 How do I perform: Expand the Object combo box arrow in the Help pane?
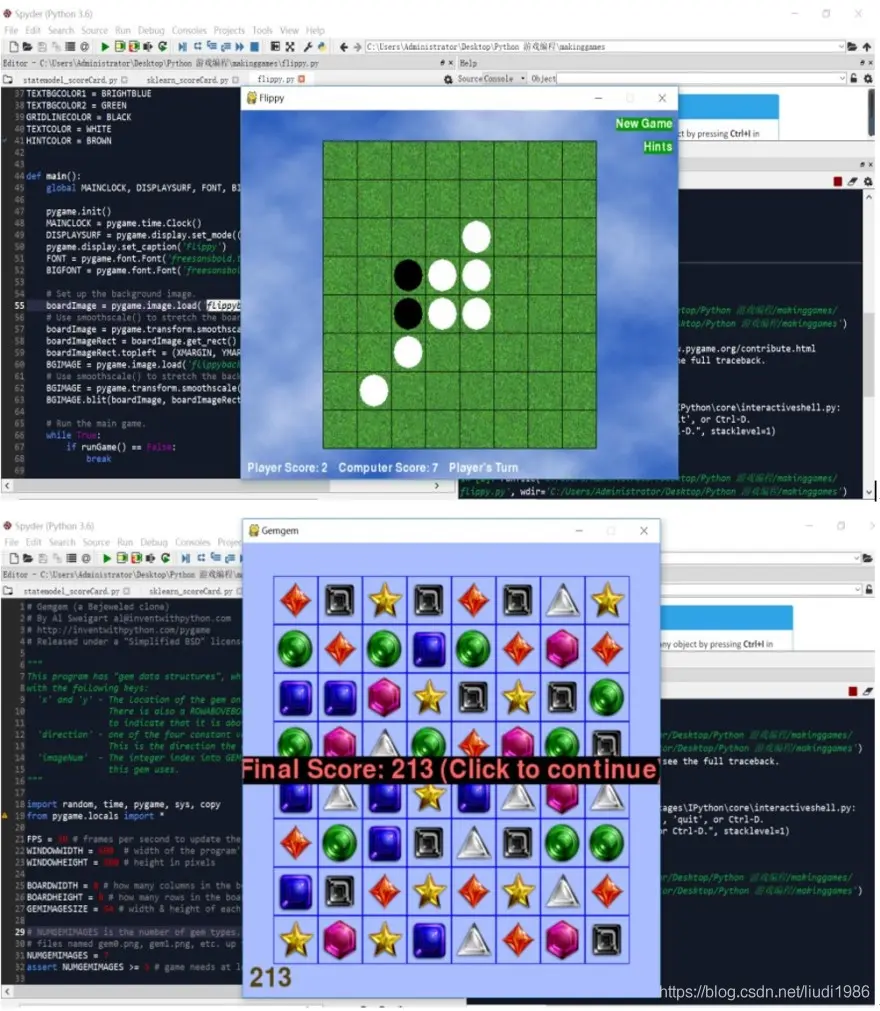(x=842, y=79)
